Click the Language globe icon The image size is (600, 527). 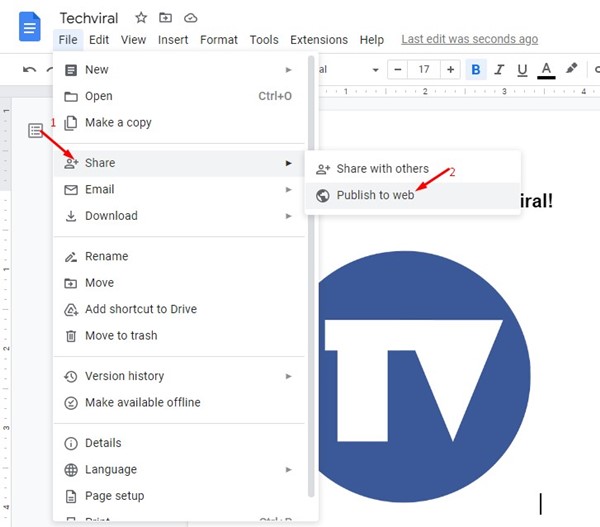(71, 470)
